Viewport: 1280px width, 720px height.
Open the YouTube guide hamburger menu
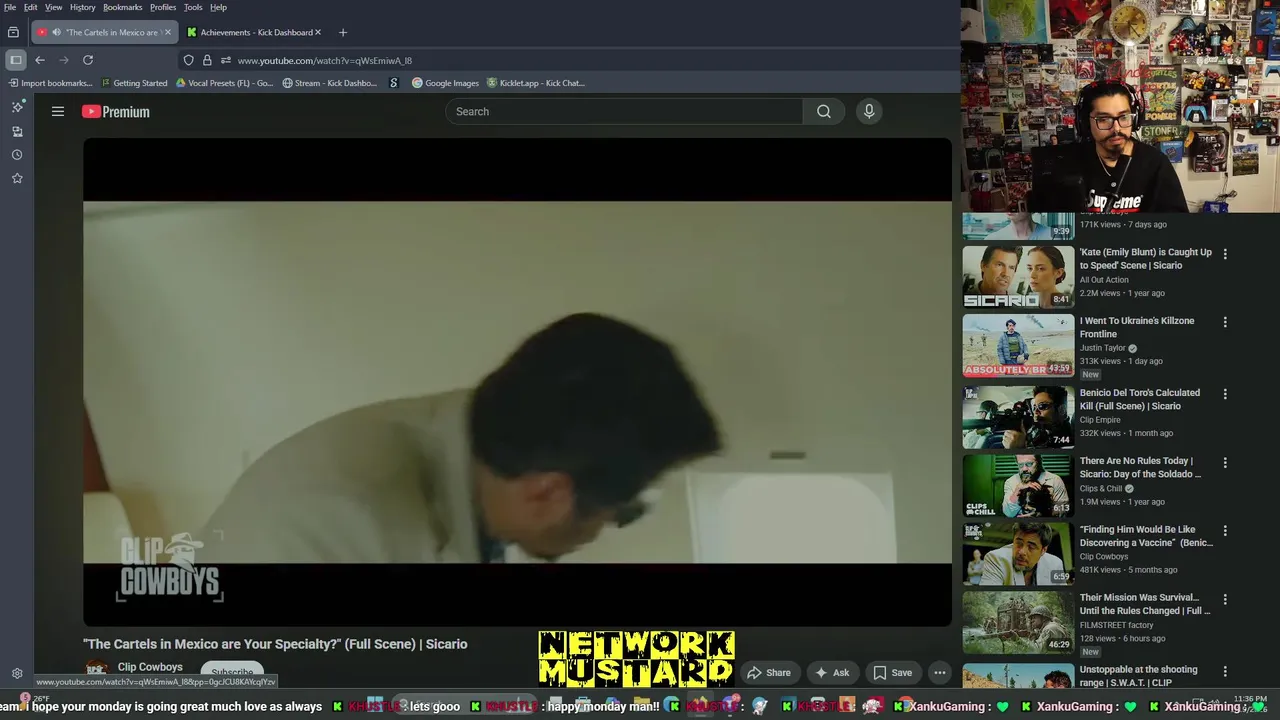(x=58, y=112)
